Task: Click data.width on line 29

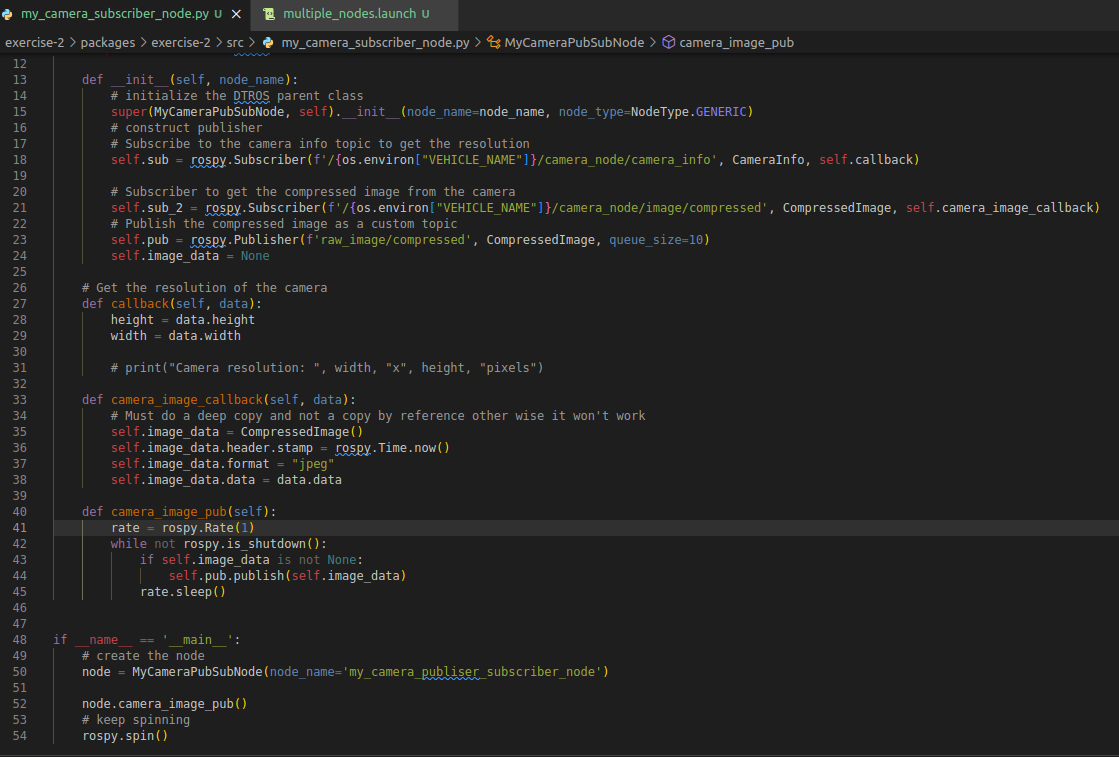Action: point(204,335)
